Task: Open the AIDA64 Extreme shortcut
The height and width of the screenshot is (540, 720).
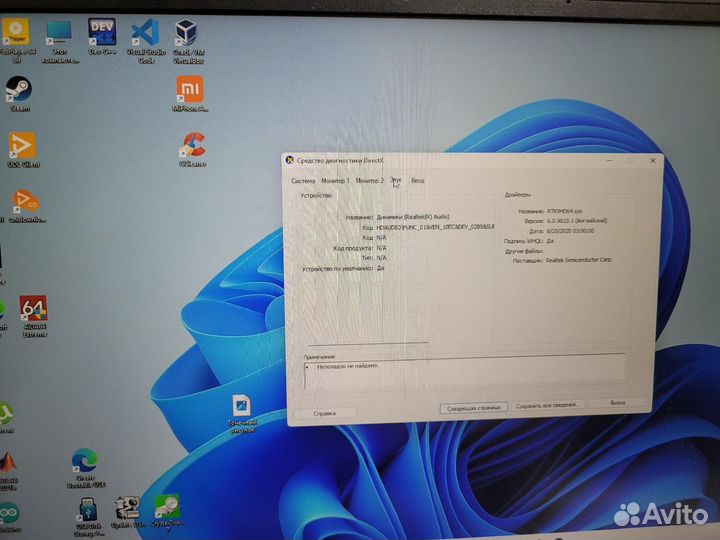Action: click(x=33, y=311)
